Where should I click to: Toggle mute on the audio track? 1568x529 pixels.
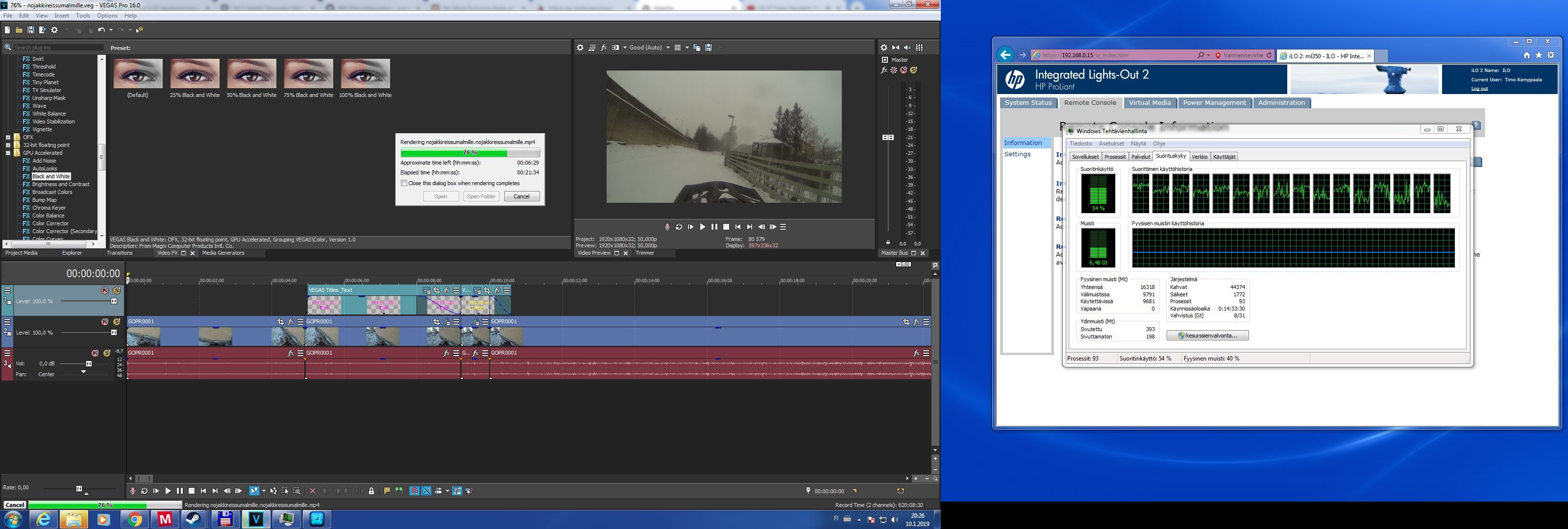(x=95, y=353)
